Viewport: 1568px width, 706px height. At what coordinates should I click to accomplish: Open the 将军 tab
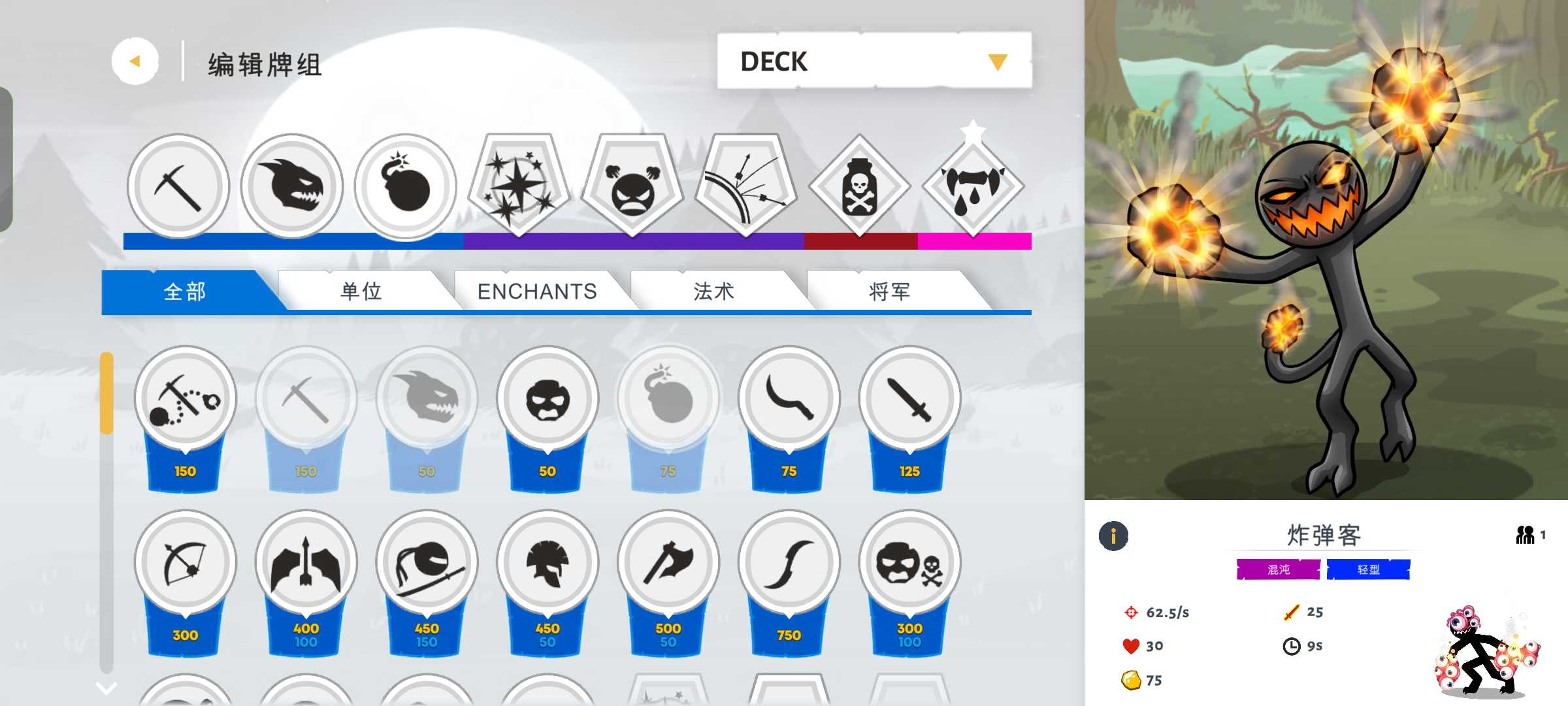point(890,291)
